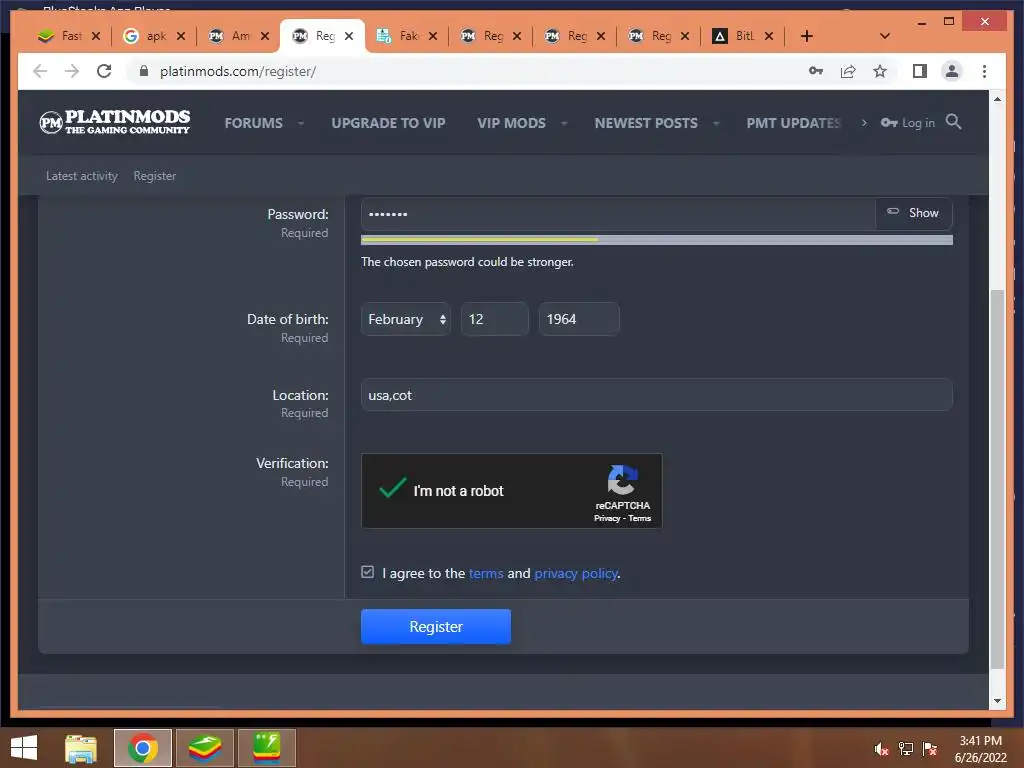Open the birth month dropdown

[x=406, y=319]
